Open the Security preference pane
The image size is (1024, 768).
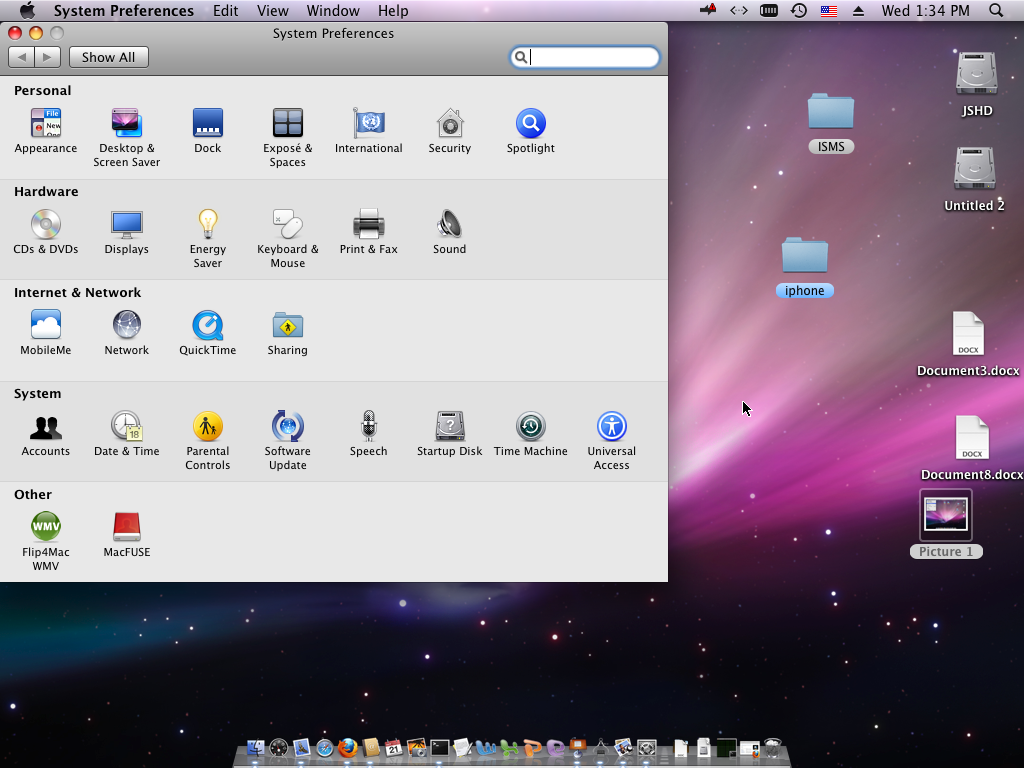point(449,131)
